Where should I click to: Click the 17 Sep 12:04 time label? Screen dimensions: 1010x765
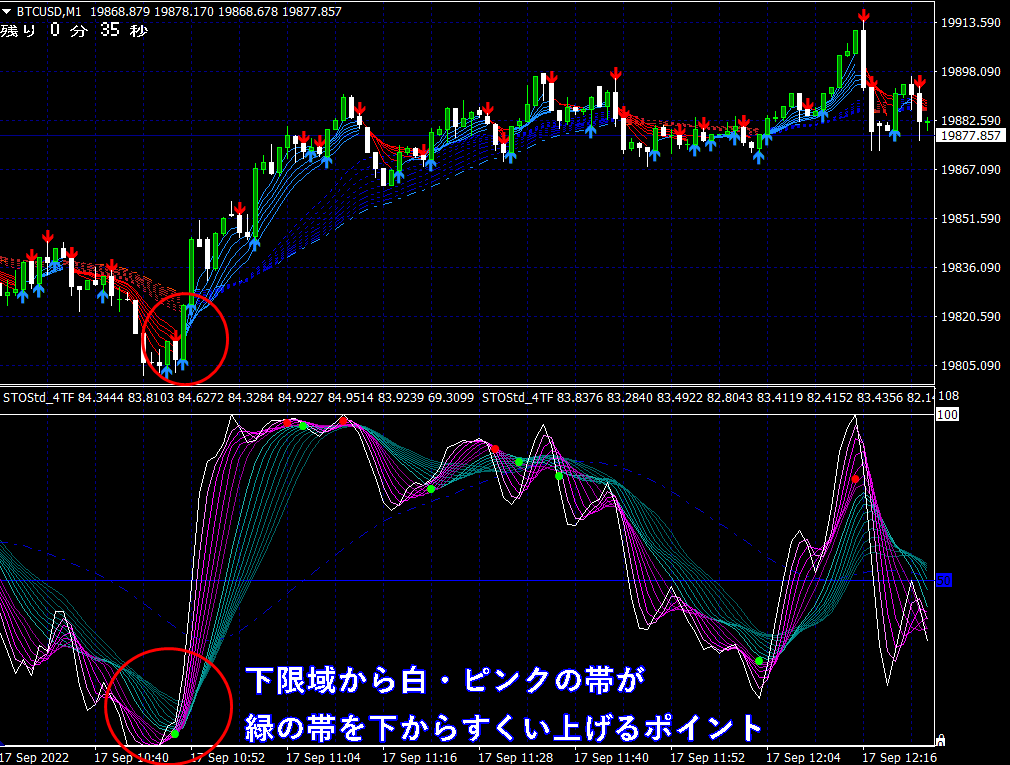803,757
